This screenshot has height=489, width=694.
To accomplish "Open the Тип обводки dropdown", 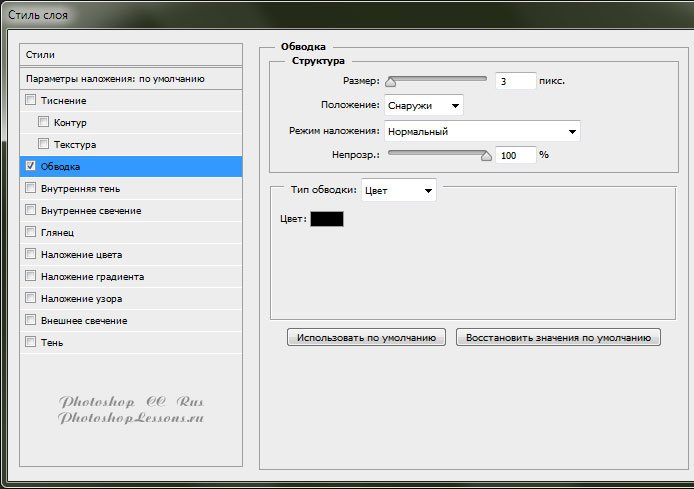I will 398,189.
